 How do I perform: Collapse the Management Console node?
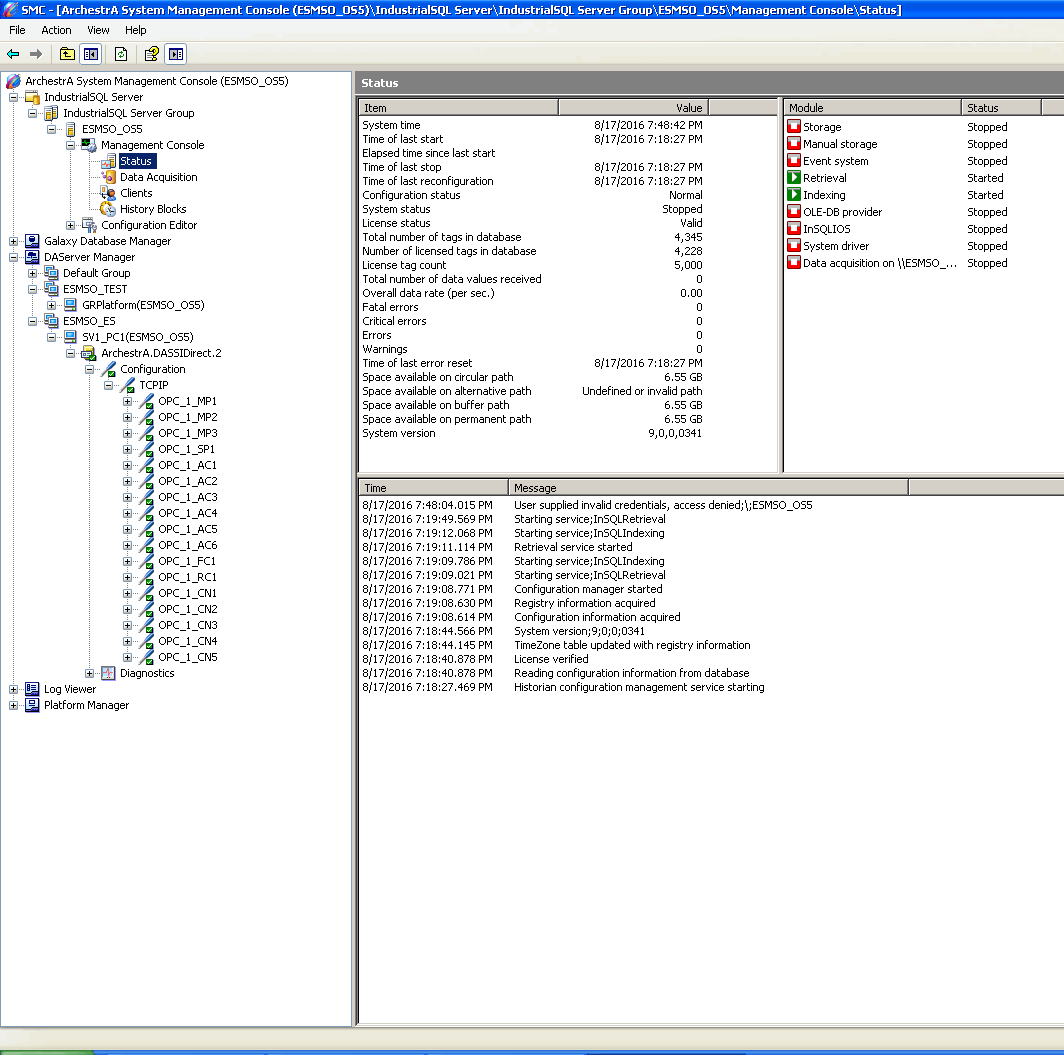pos(70,145)
